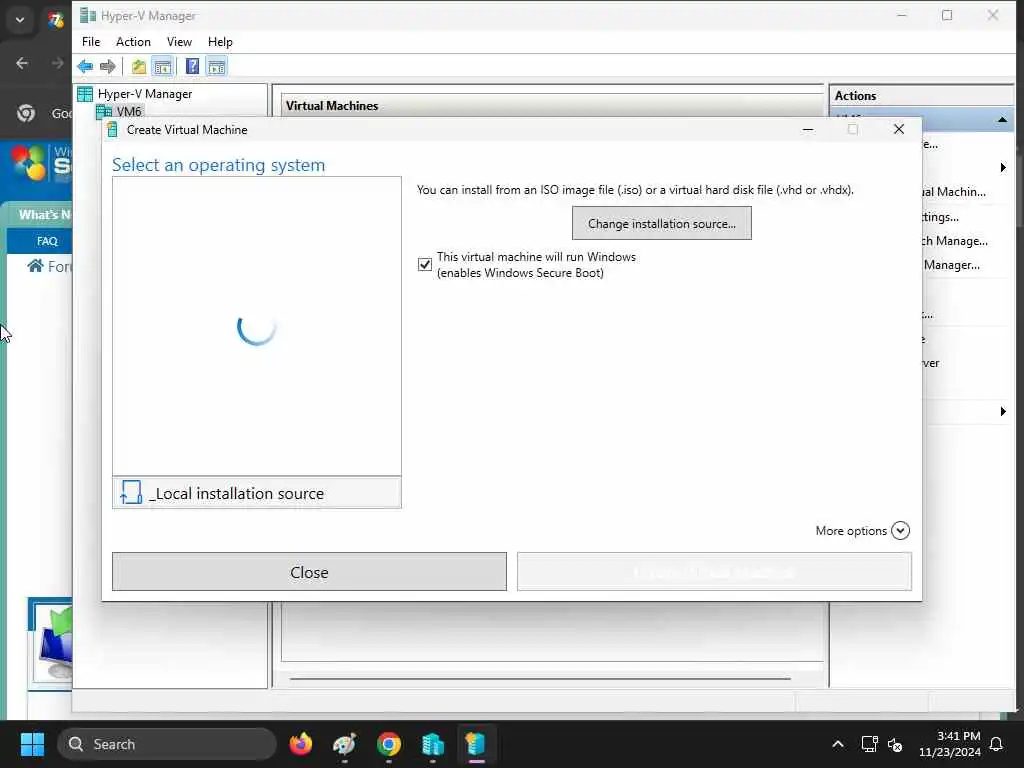Click the horizontal scrollbar in Virtual Machines pane
The height and width of the screenshot is (768, 1024).
click(540, 679)
